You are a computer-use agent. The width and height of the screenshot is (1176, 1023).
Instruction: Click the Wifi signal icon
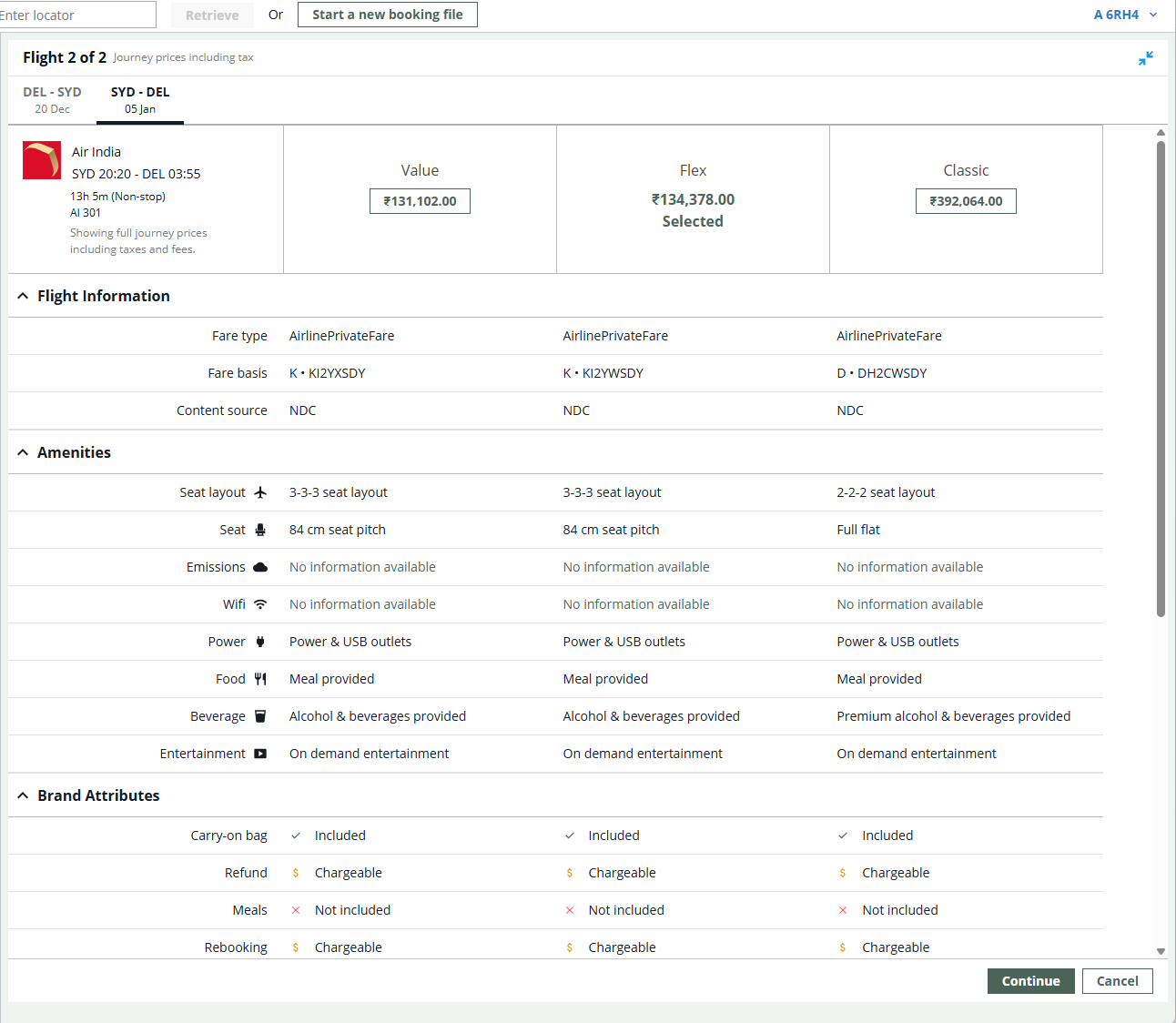(260, 604)
